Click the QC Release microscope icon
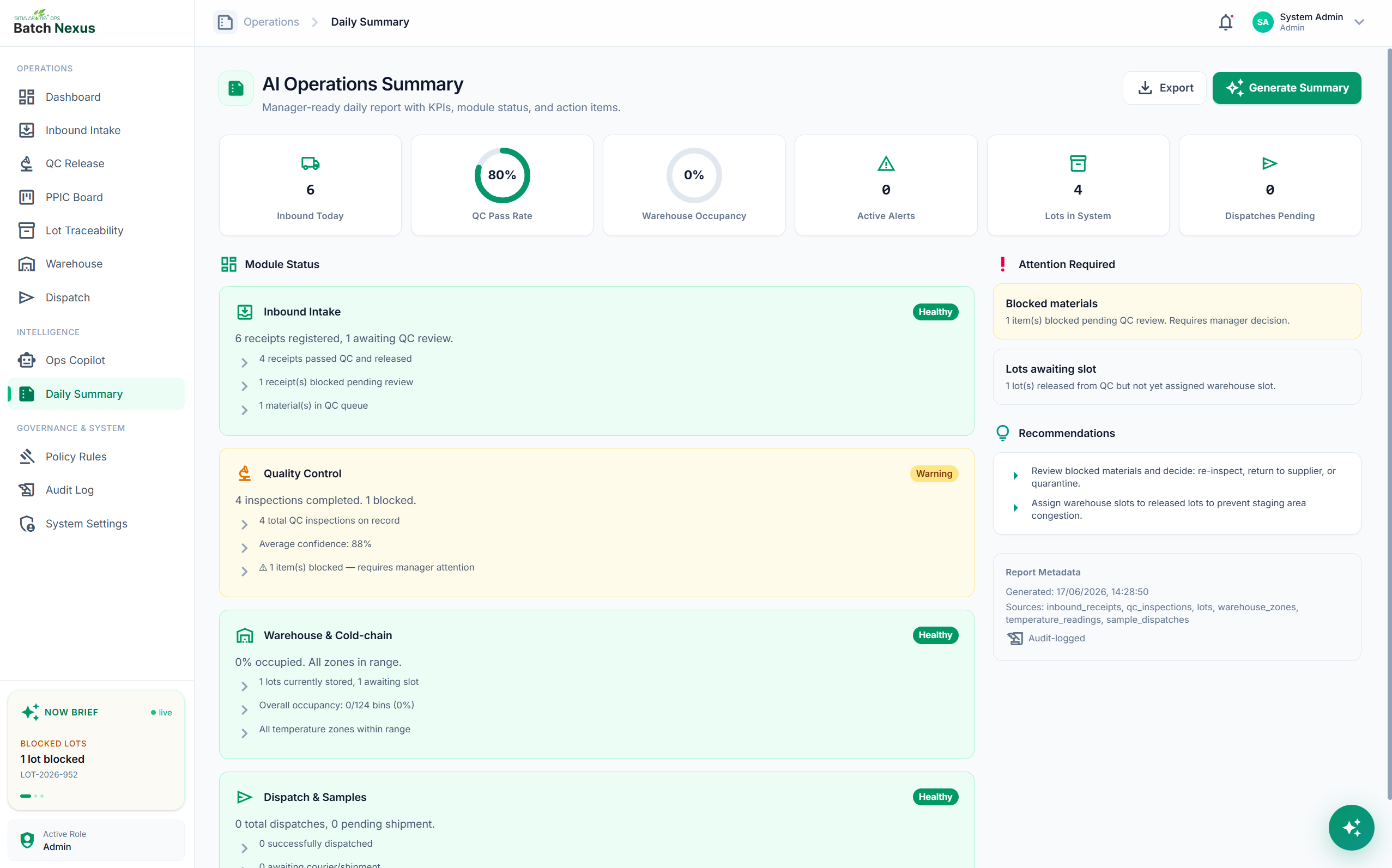Image resolution: width=1392 pixels, height=868 pixels. [26, 163]
